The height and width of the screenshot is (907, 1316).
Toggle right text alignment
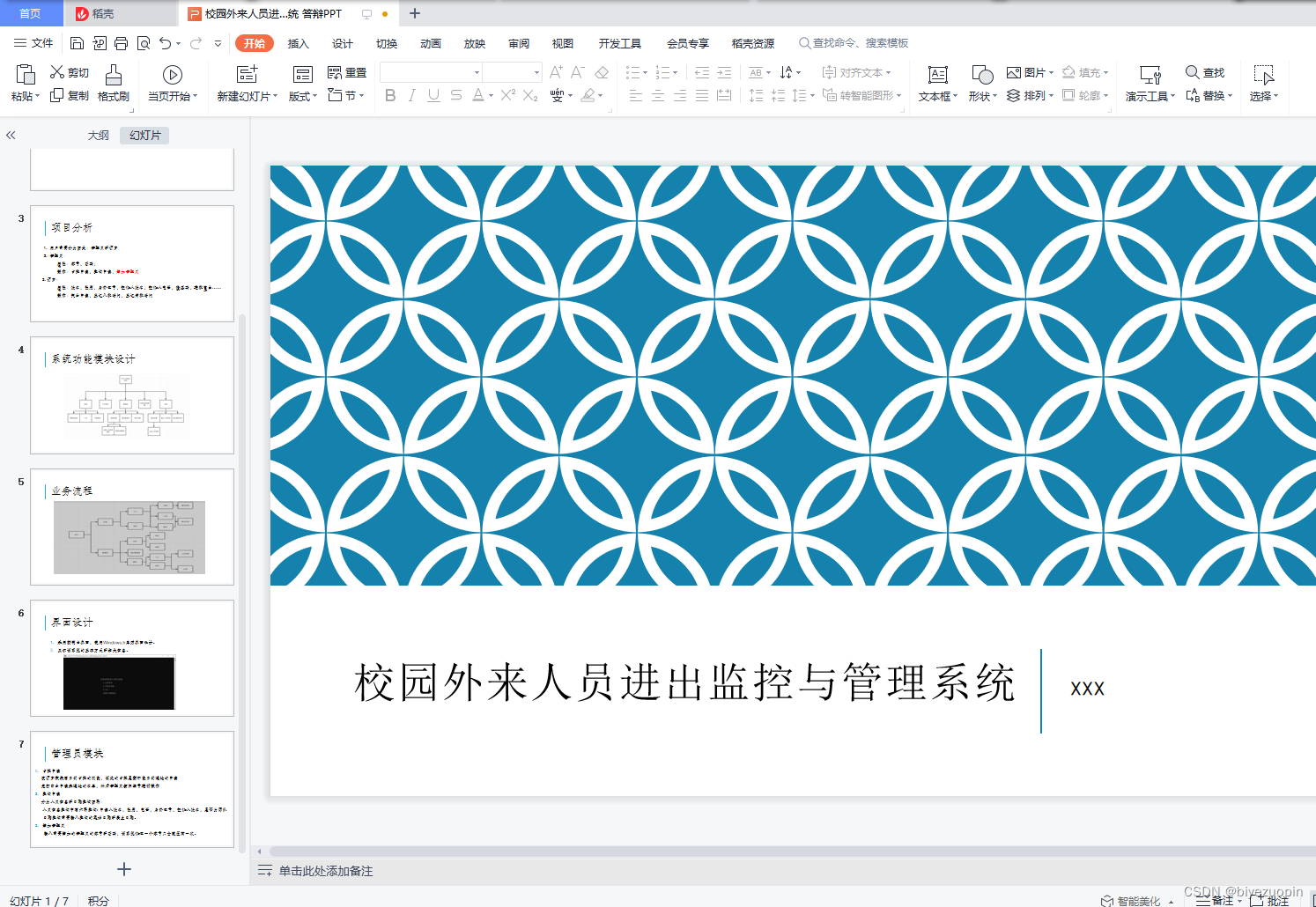click(x=680, y=95)
